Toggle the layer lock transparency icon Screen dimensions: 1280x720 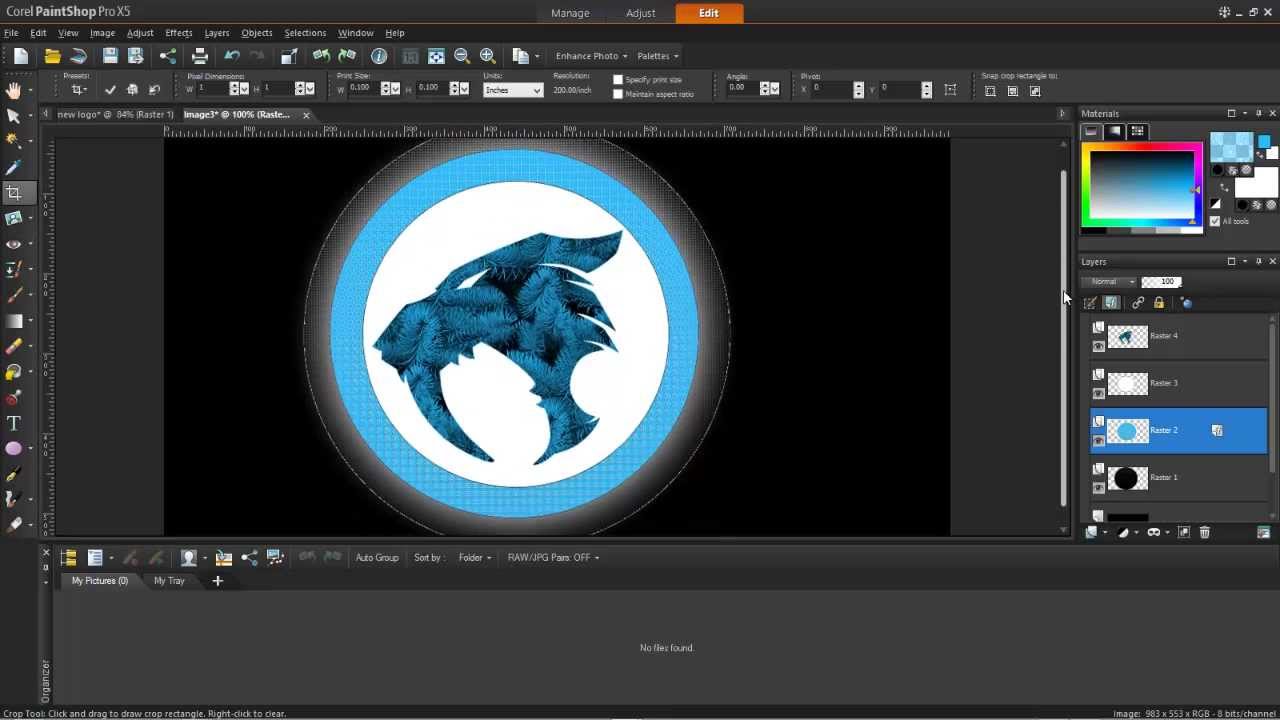pos(1159,303)
